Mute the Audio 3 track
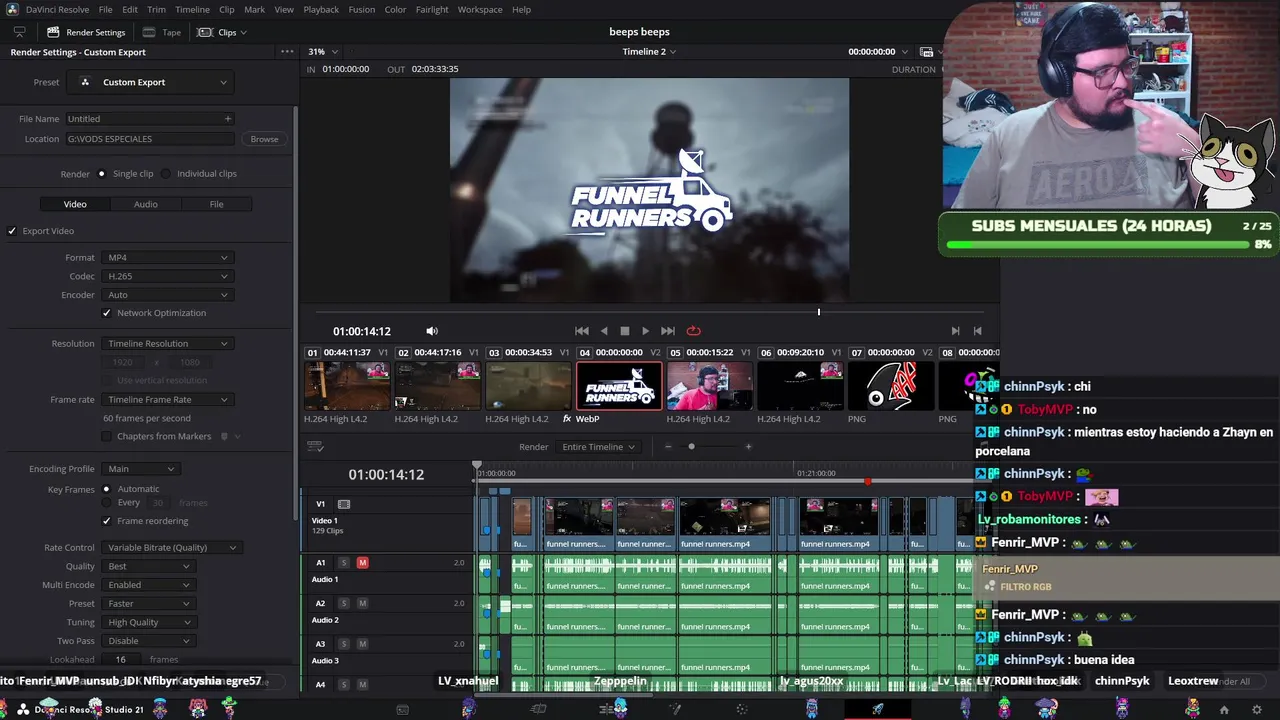Screen dimensions: 1280x720 click(363, 644)
